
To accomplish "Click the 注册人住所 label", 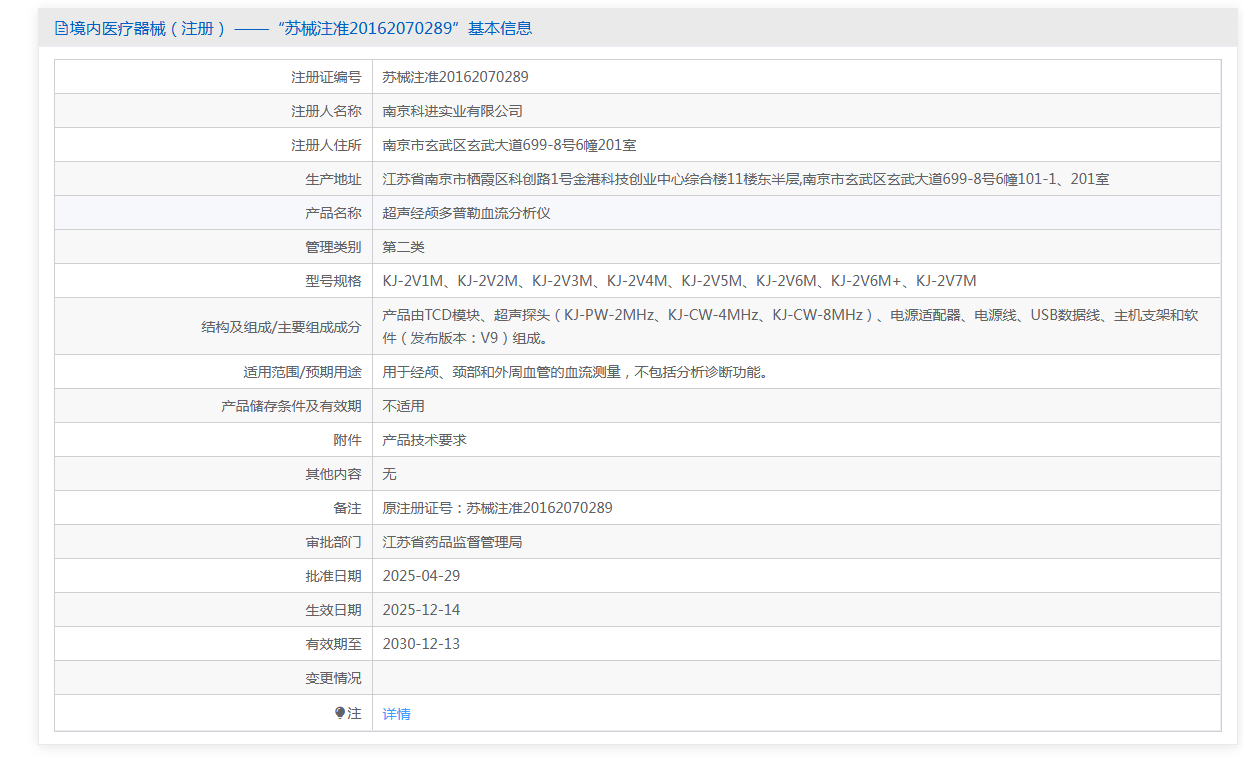I will coord(326,145).
